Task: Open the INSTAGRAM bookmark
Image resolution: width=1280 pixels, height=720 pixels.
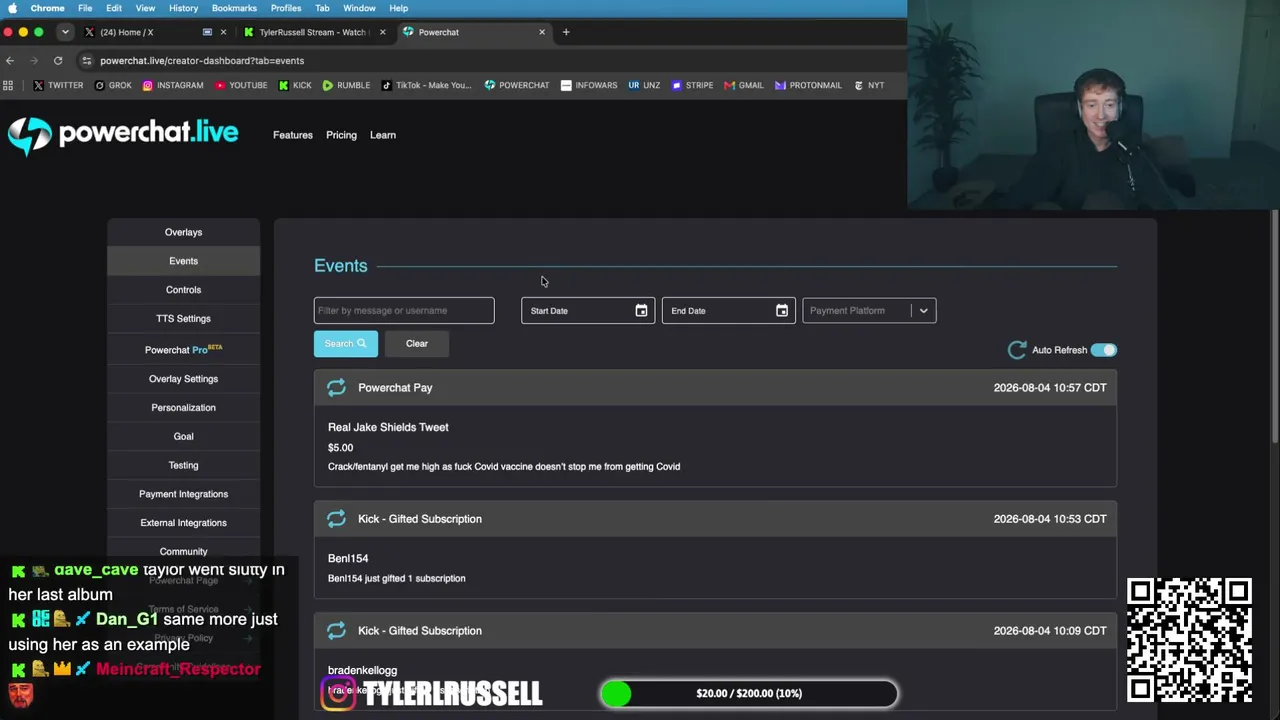Action: click(173, 85)
